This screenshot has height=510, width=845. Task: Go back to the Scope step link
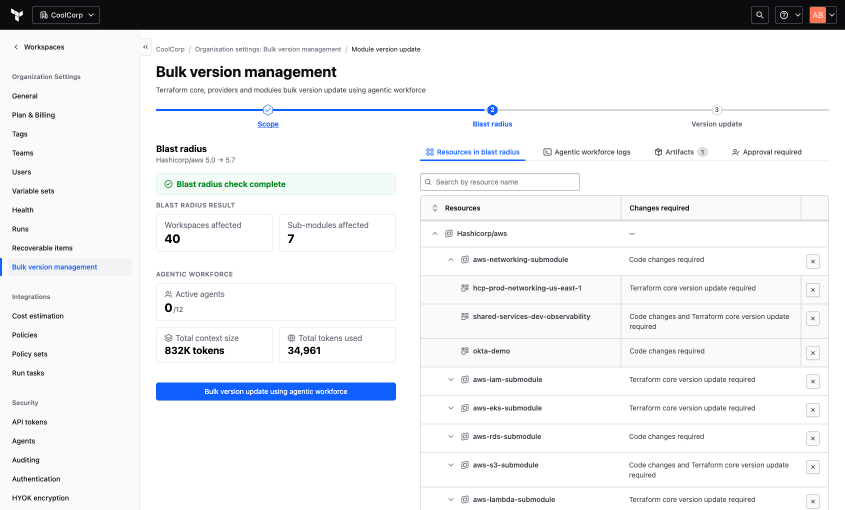pyautogui.click(x=268, y=124)
